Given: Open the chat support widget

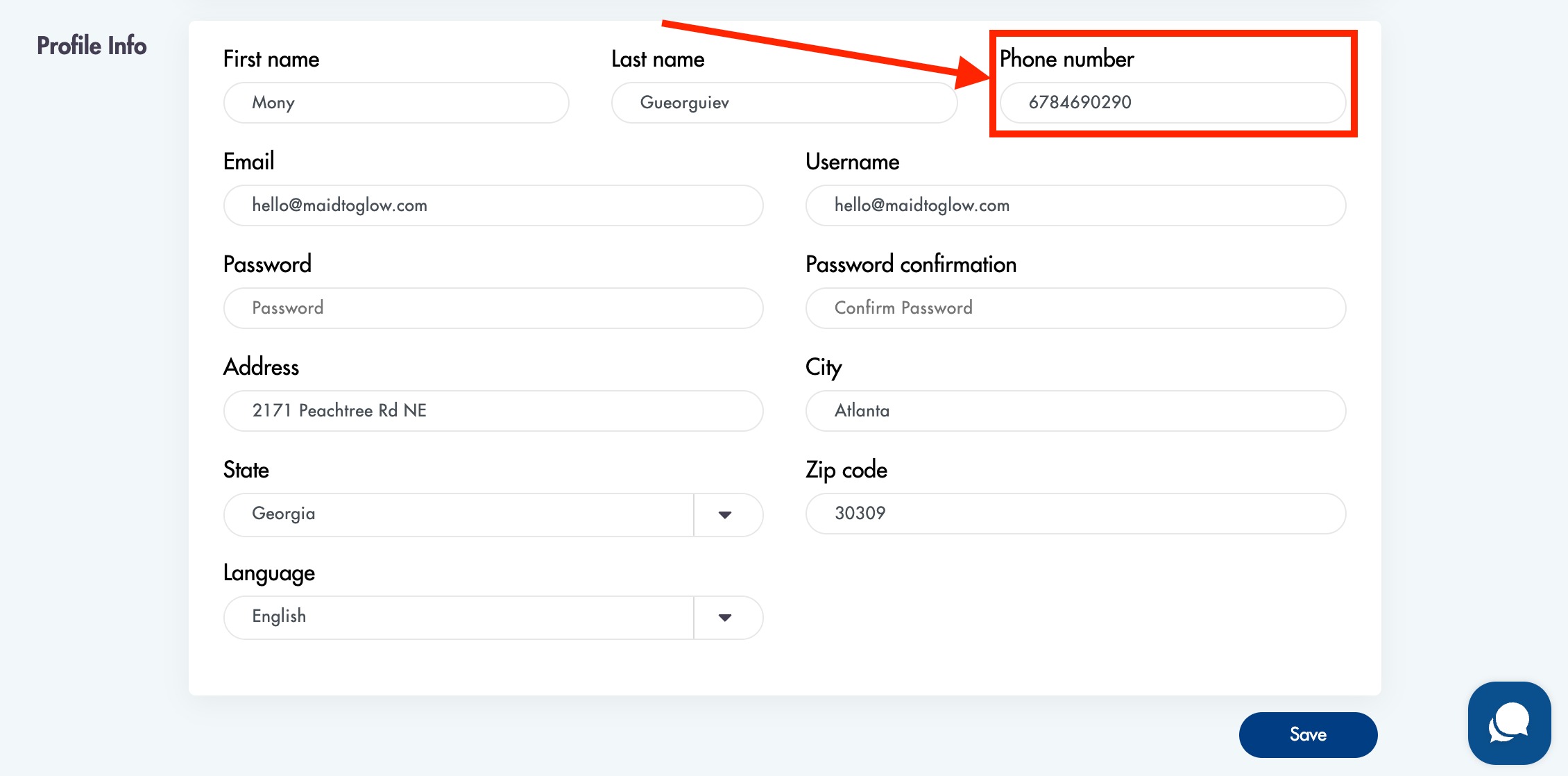Looking at the screenshot, I should (x=1509, y=723).
